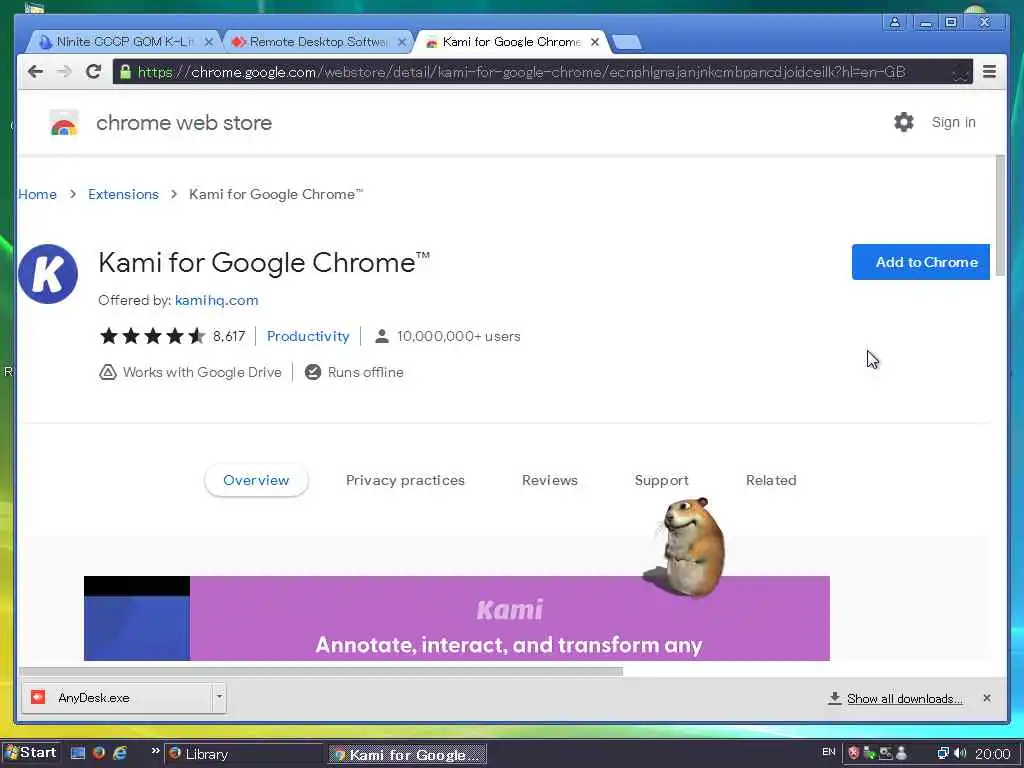This screenshot has width=1024, height=768.
Task: Select the Kami for Google Chrome tab
Action: coord(511,42)
